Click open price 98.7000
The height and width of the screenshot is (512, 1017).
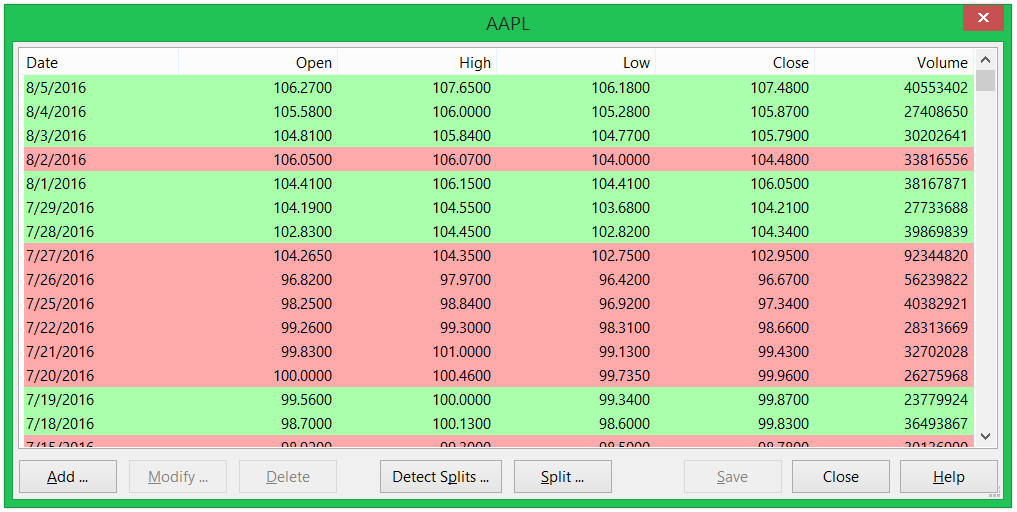tap(307, 424)
